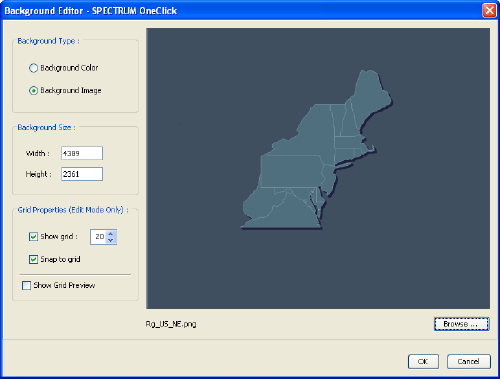Screen dimensions: 500x379
Task: Click the Height label text
Action: point(39,174)
